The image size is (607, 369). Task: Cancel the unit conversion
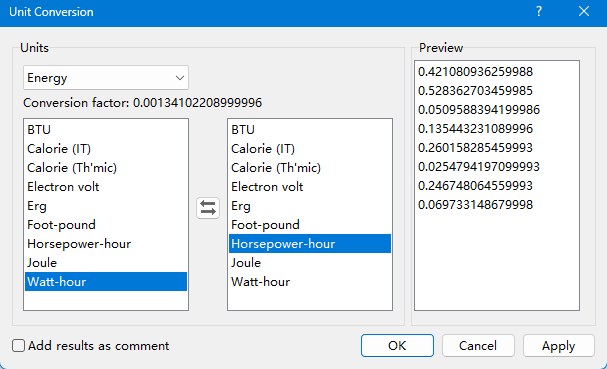click(x=478, y=345)
